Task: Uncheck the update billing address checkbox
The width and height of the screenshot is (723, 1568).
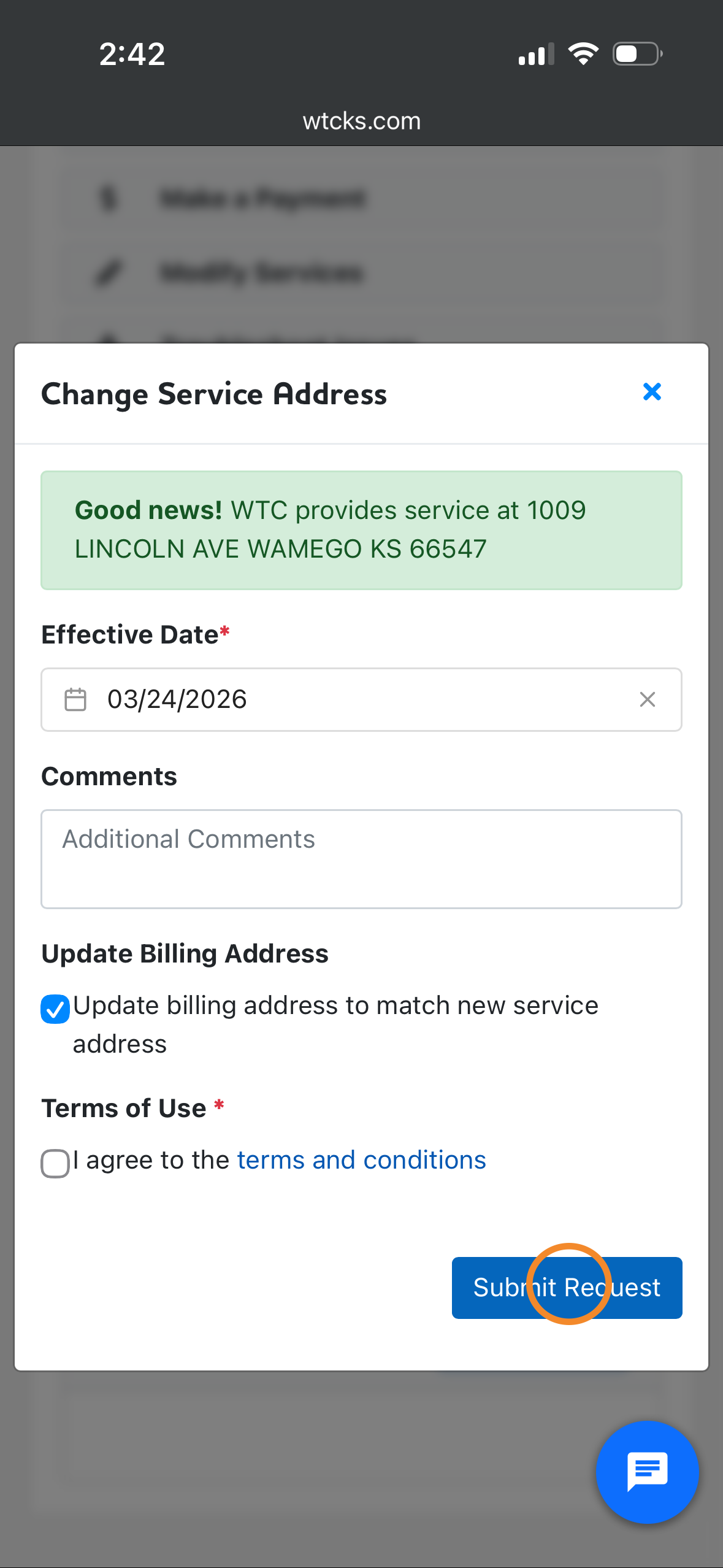Action: point(55,1009)
